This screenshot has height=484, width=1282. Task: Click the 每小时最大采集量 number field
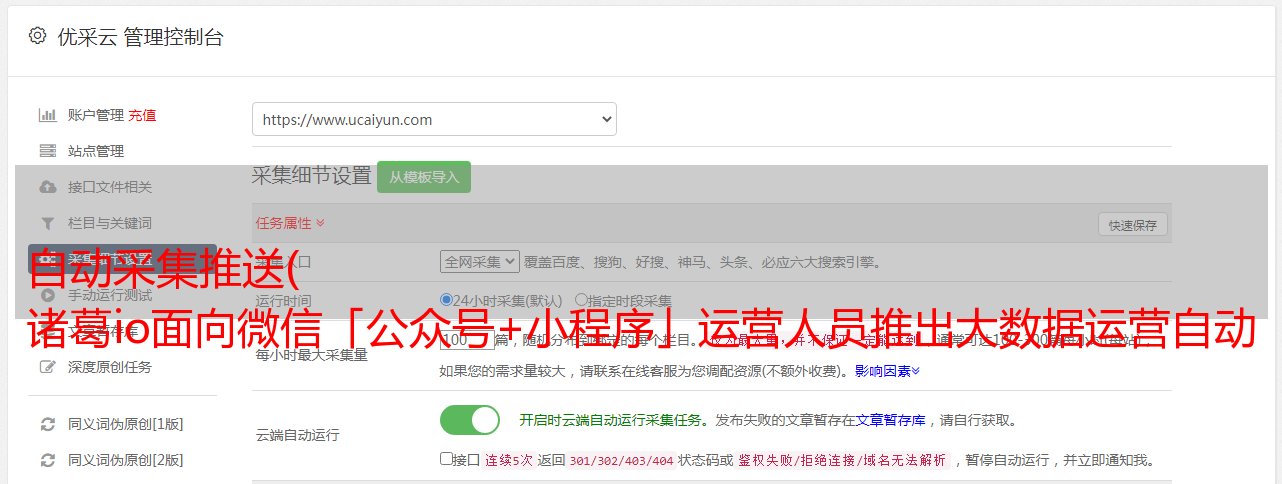click(467, 339)
